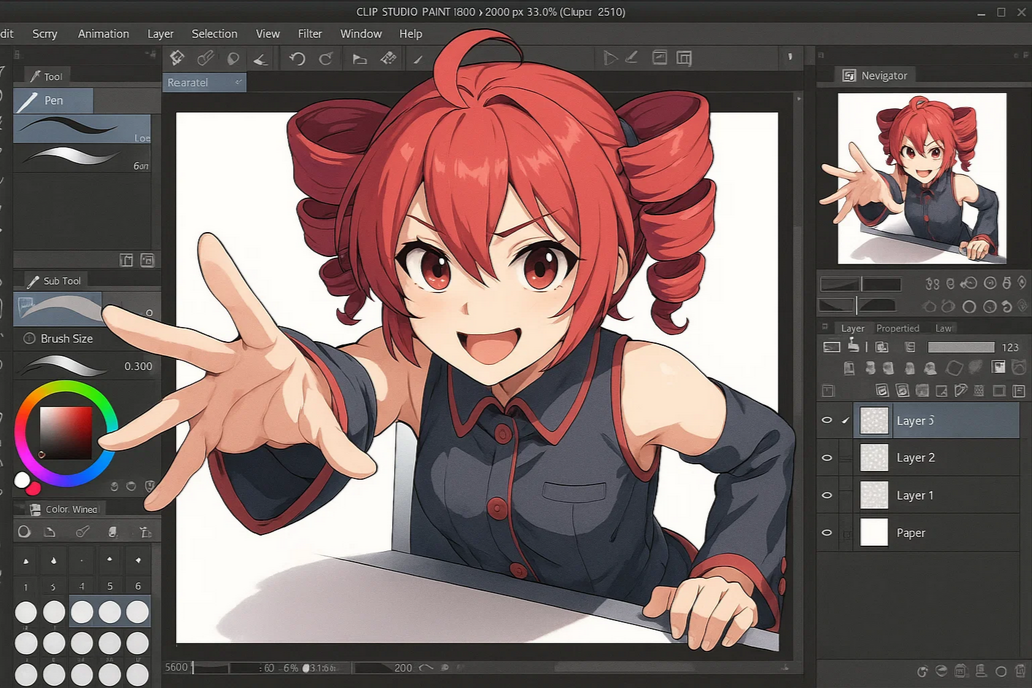Click the circle icon in Color Wined toolbar
Viewport: 1032px width, 688px height.
coord(24,531)
